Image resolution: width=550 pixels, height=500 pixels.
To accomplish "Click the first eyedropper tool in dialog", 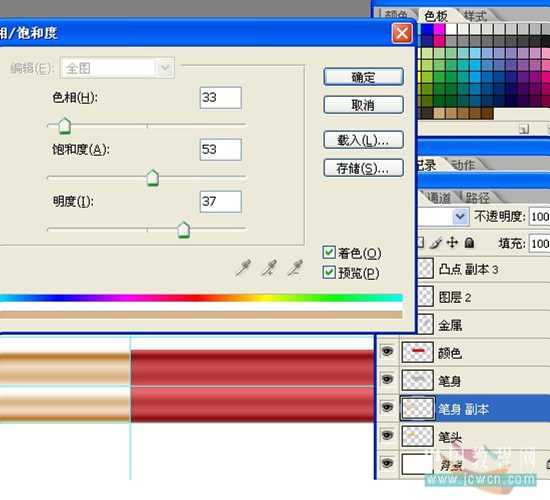I will pyautogui.click(x=243, y=268).
